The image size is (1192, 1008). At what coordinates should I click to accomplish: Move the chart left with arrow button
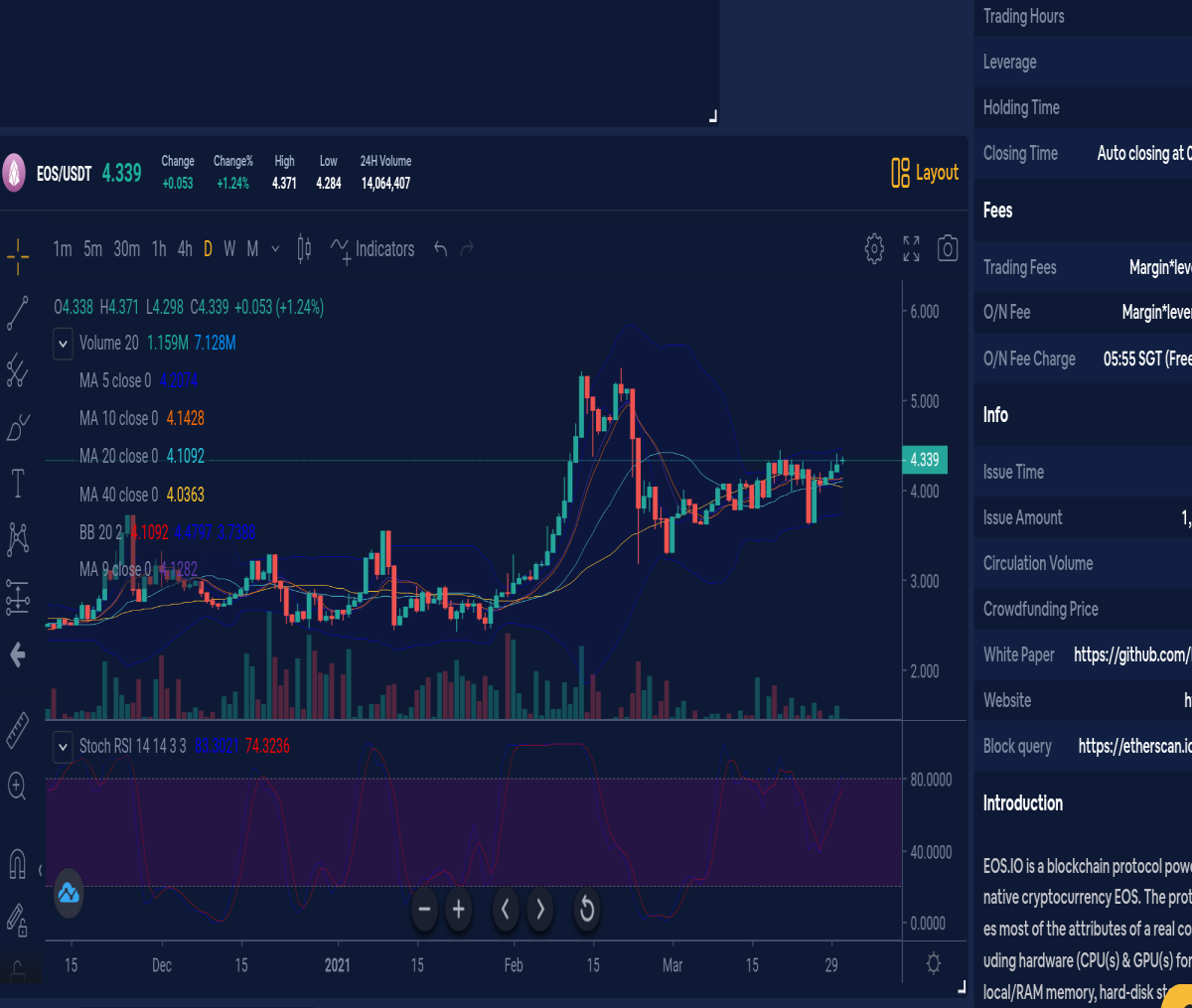[x=506, y=909]
